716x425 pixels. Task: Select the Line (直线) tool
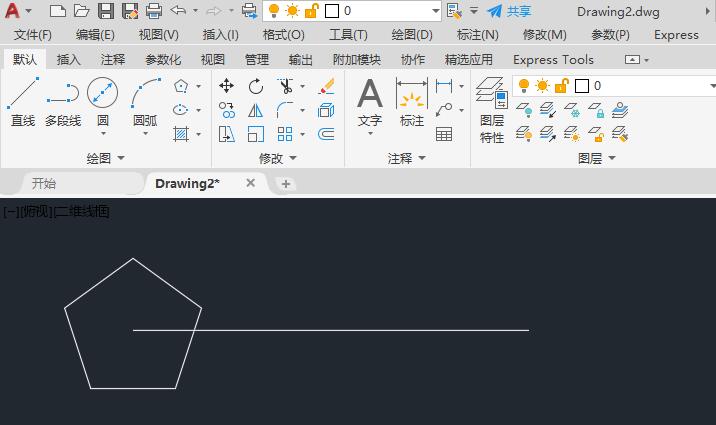pyautogui.click(x=23, y=101)
